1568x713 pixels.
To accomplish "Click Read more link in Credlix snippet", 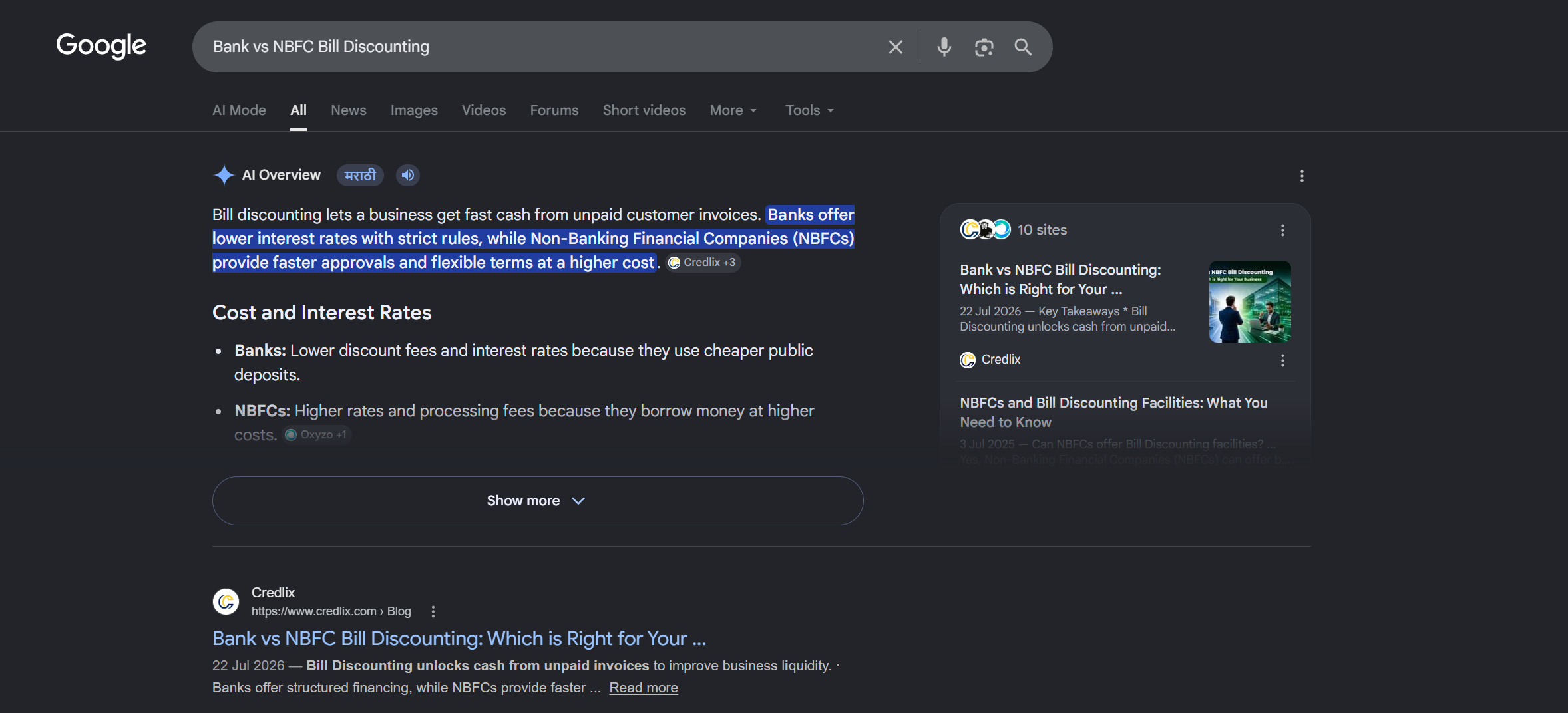I will tap(644, 688).
